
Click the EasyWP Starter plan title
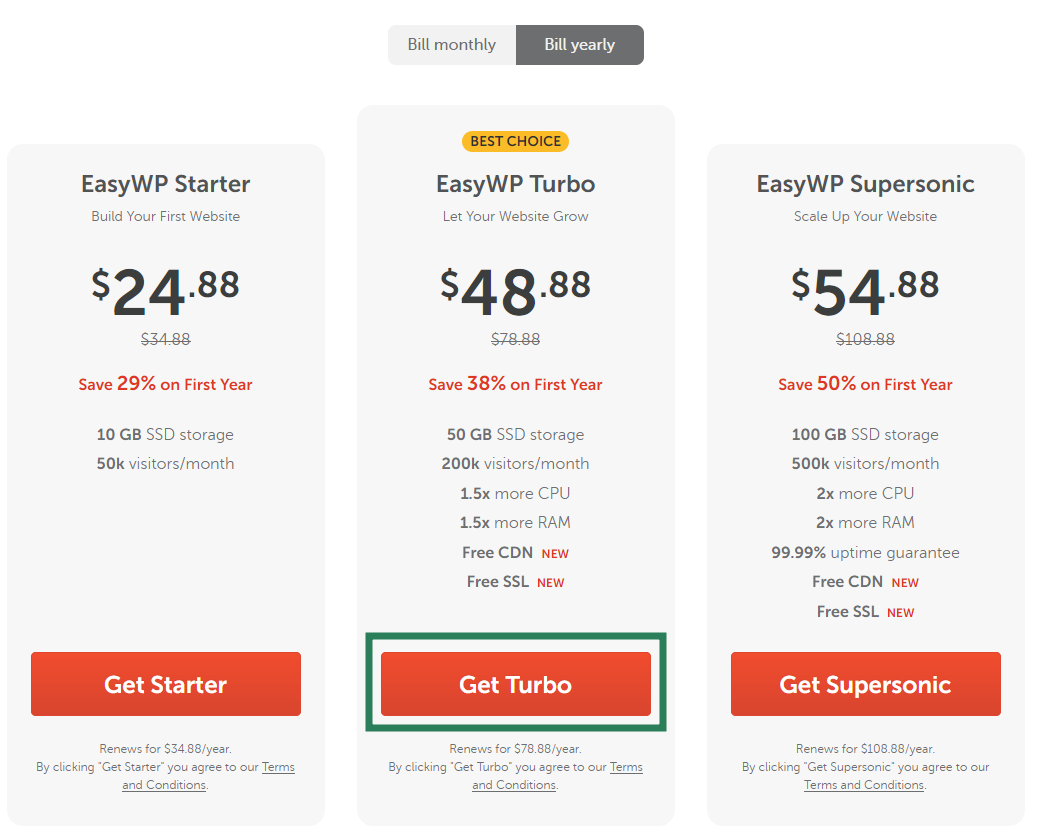pos(166,184)
